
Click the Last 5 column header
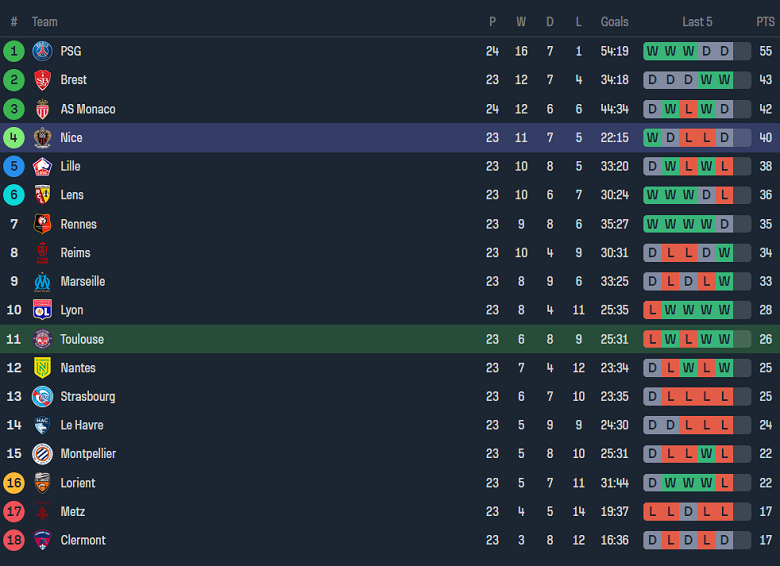tap(697, 22)
